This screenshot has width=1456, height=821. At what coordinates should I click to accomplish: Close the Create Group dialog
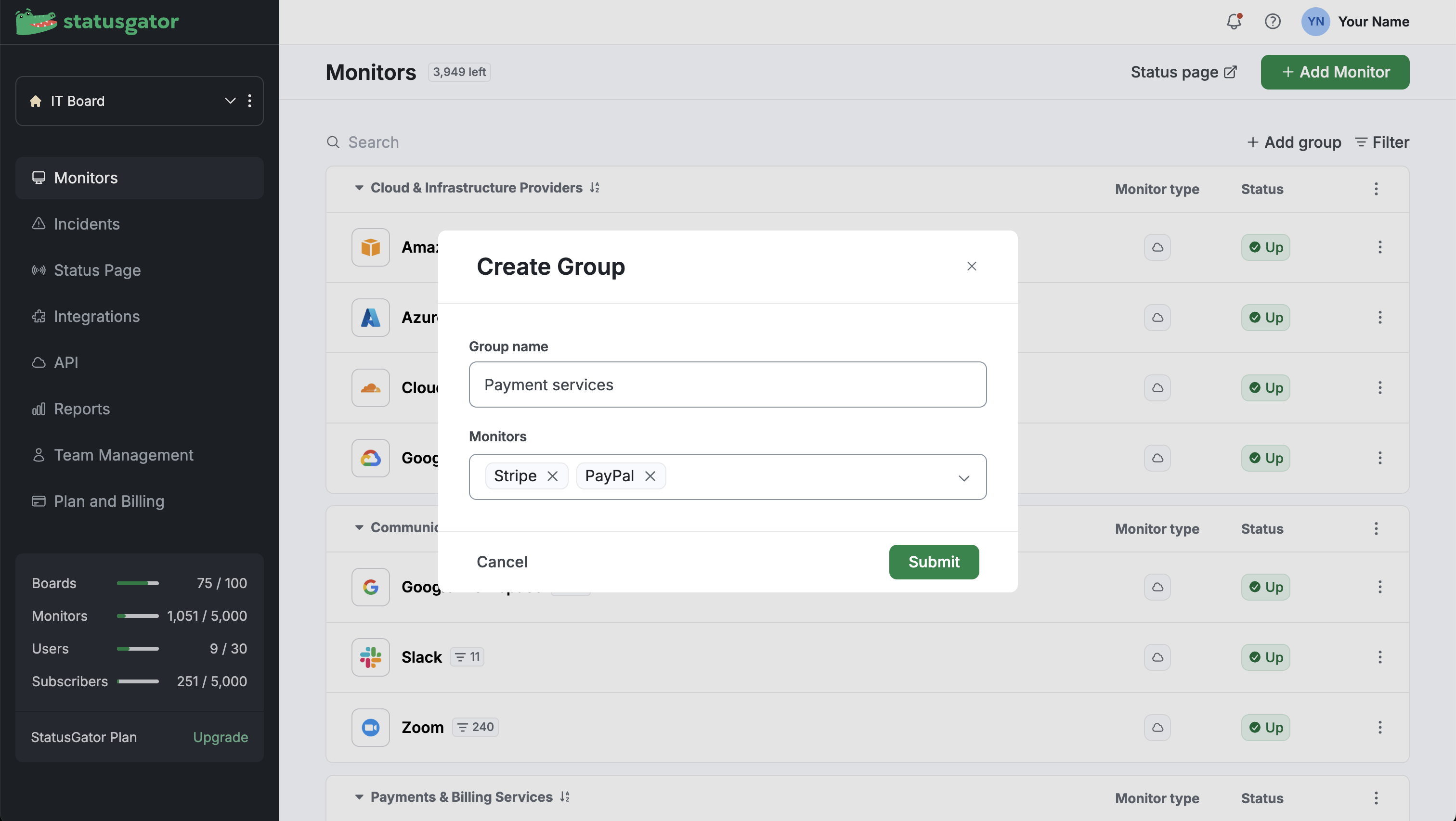coord(971,266)
